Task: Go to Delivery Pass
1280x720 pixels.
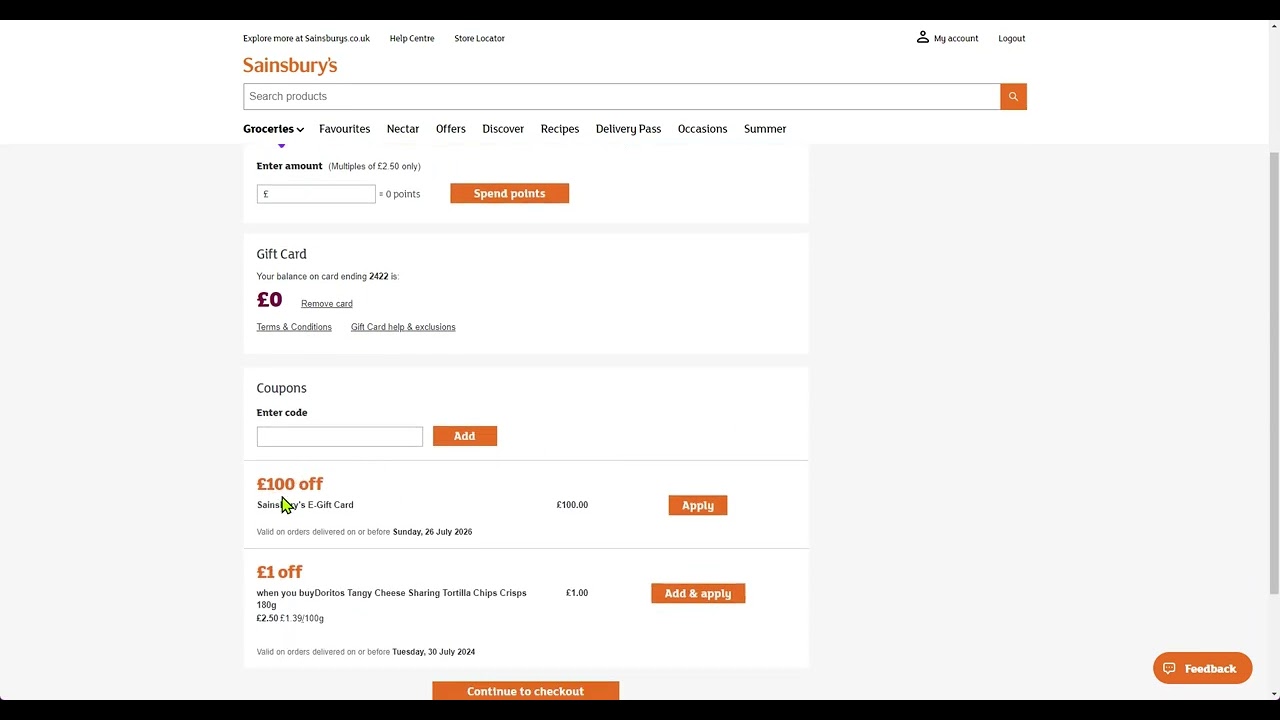Action: 628,129
